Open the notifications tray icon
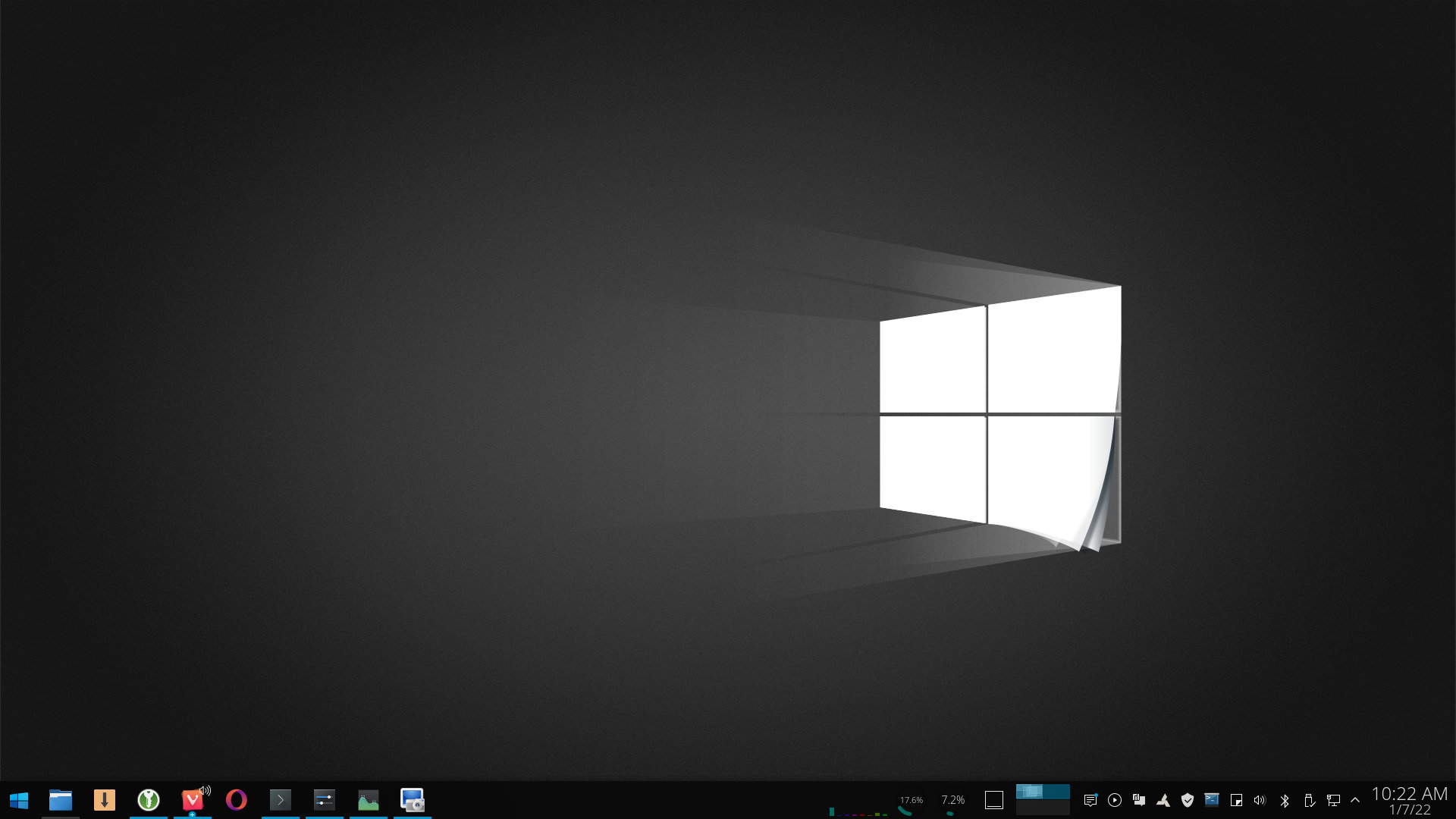Image resolution: width=1456 pixels, height=819 pixels. (x=1090, y=800)
